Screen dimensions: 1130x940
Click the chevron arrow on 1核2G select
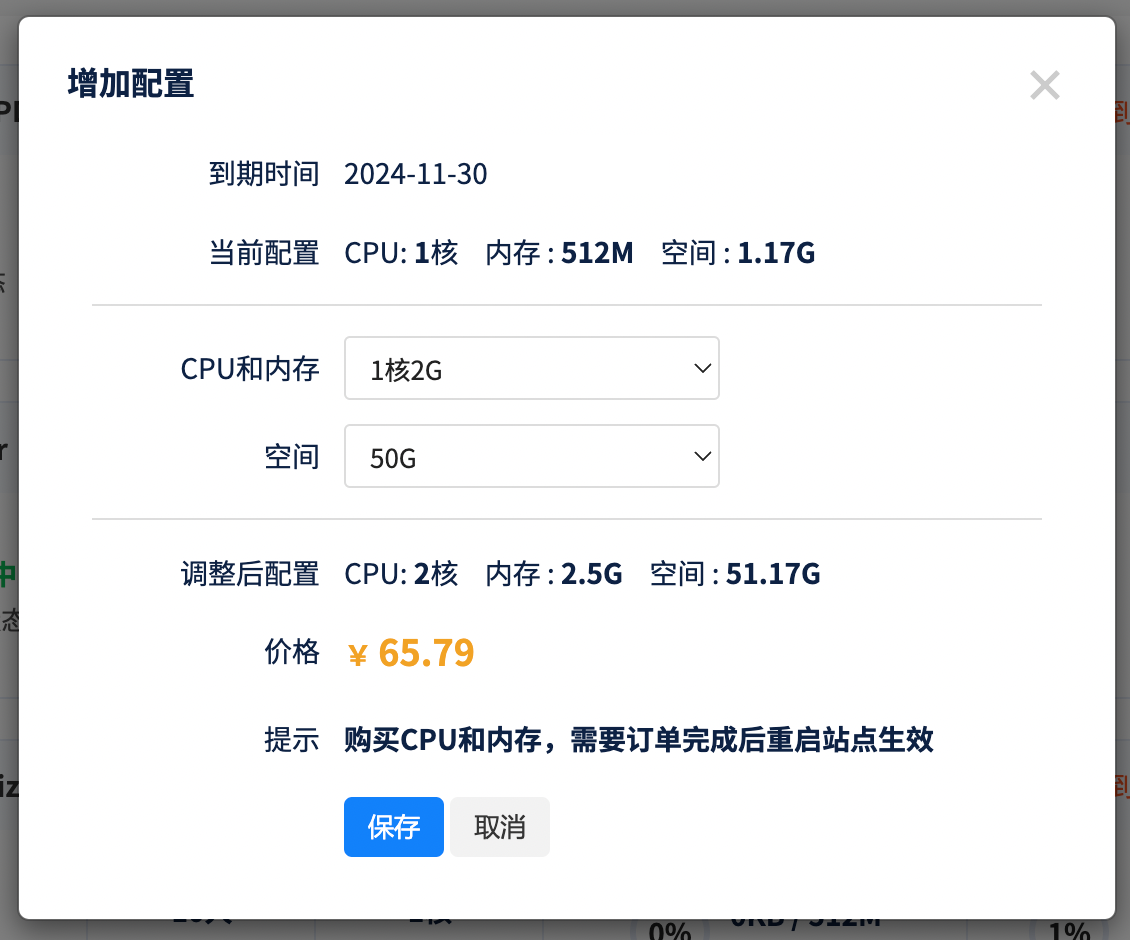(702, 369)
